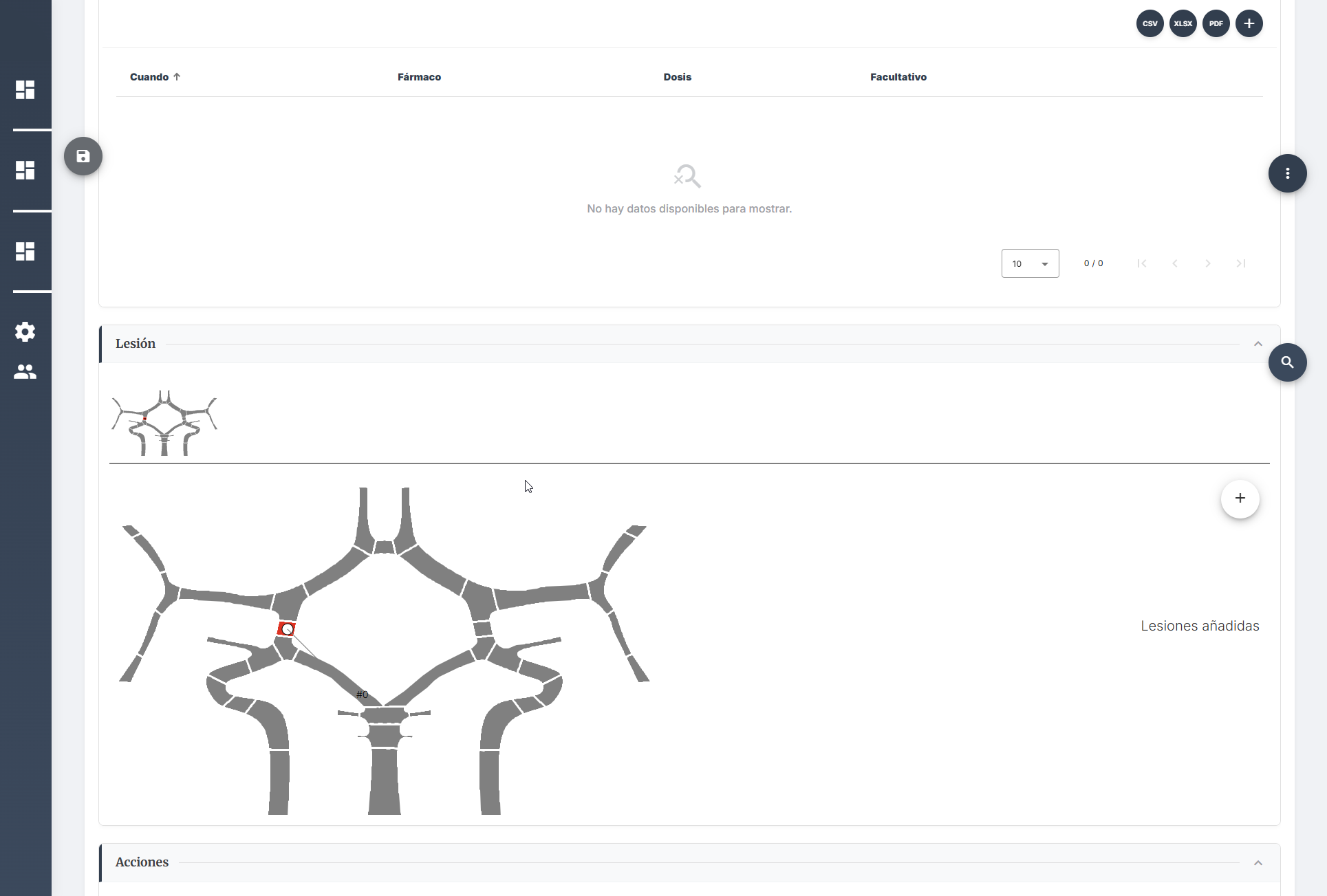The height and width of the screenshot is (896, 1327).
Task: Select the small vessel diagram thumbnail
Action: click(x=164, y=423)
